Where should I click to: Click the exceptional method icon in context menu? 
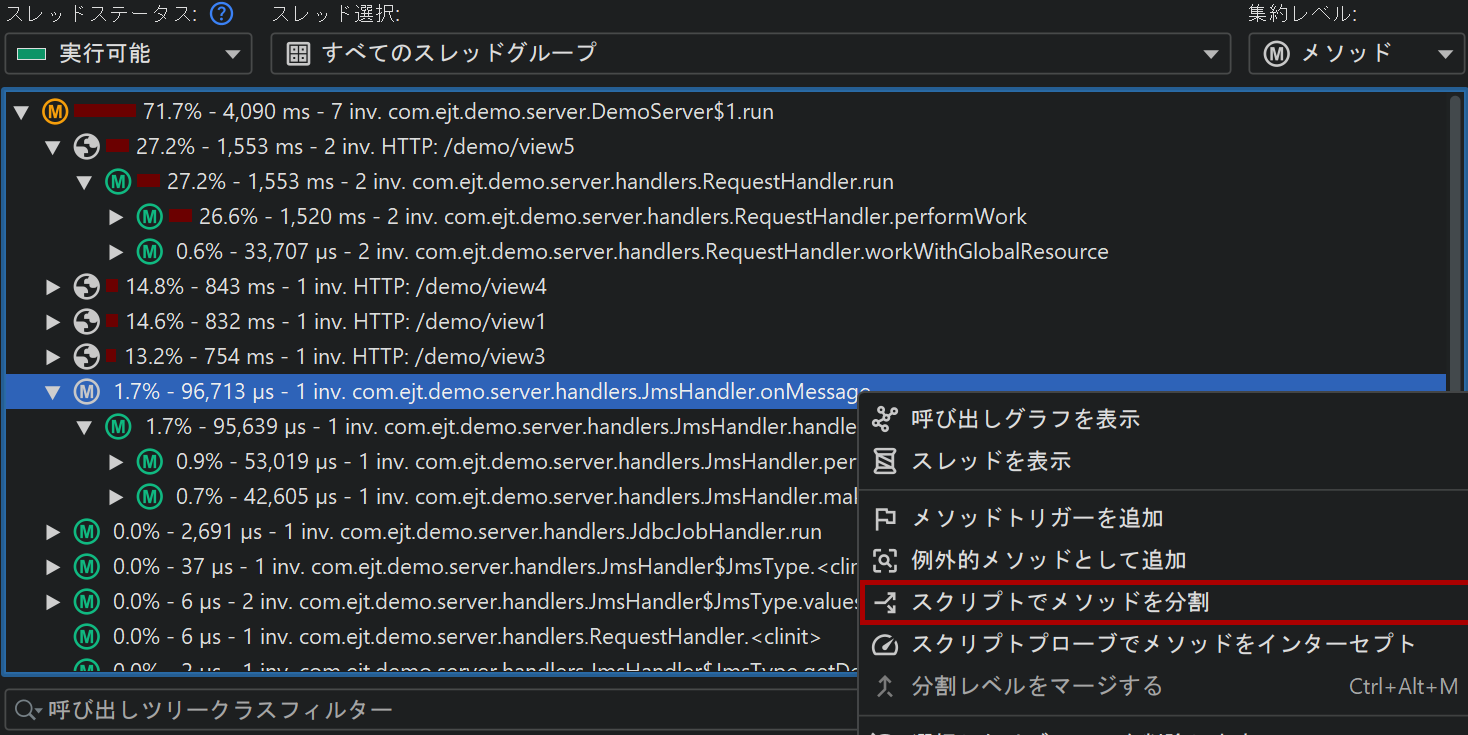click(885, 560)
